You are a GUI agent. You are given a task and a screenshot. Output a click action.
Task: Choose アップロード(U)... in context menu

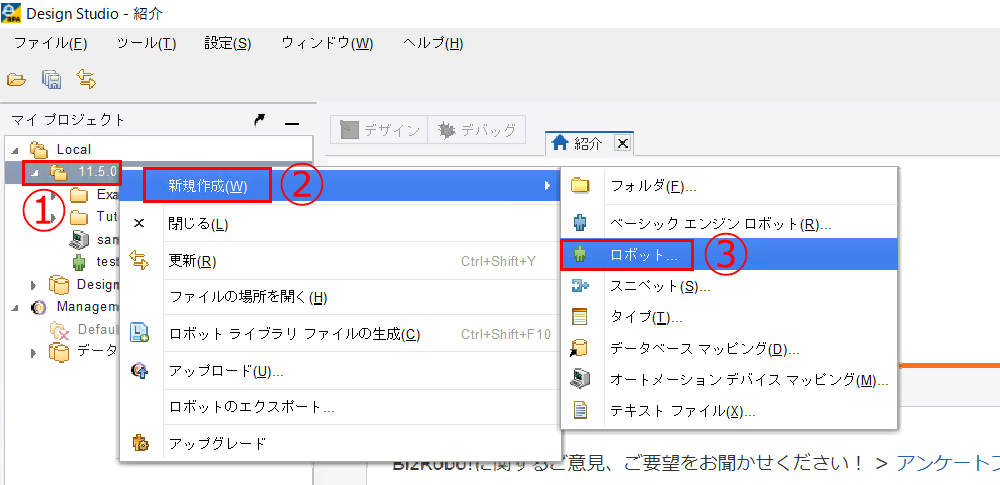pyautogui.click(x=340, y=371)
